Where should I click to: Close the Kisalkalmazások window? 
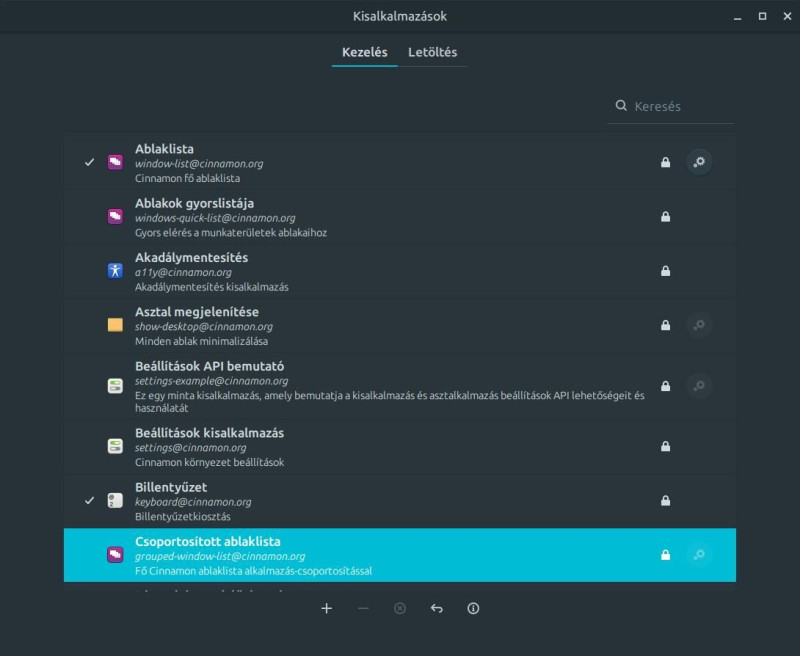tap(787, 16)
